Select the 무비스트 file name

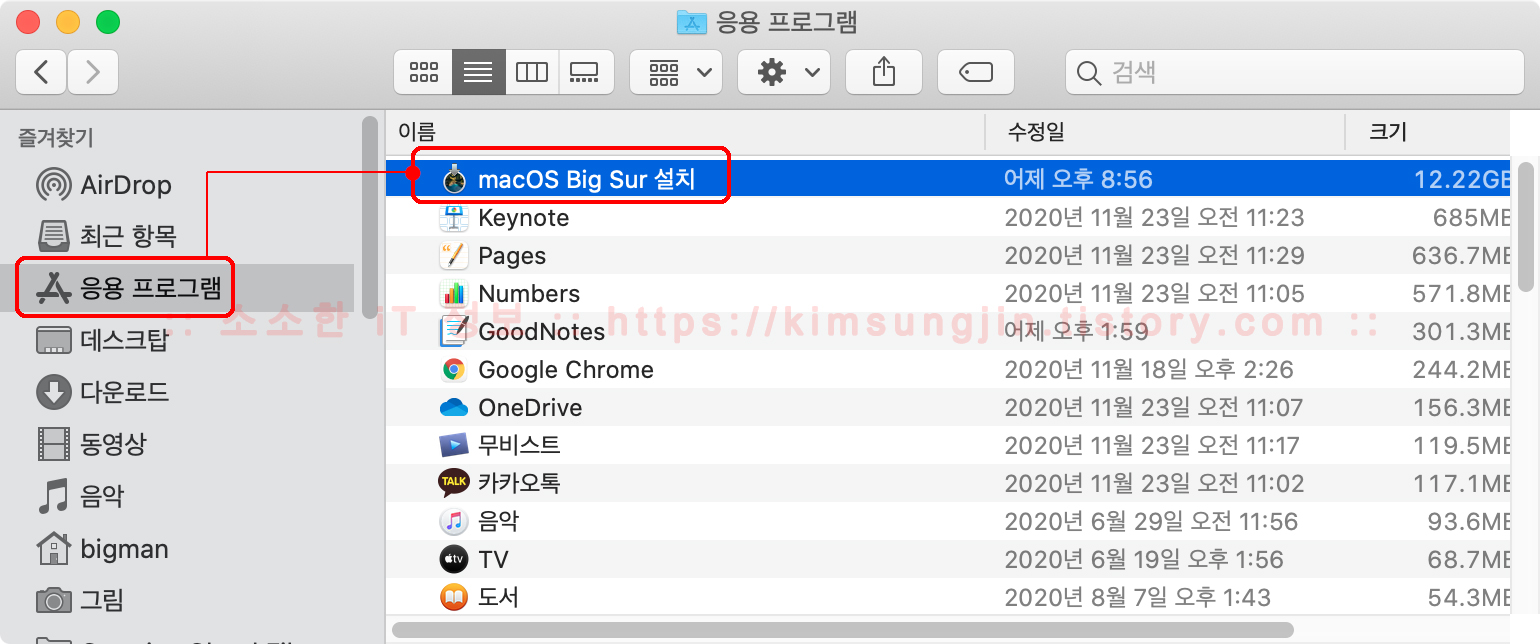[519, 446]
